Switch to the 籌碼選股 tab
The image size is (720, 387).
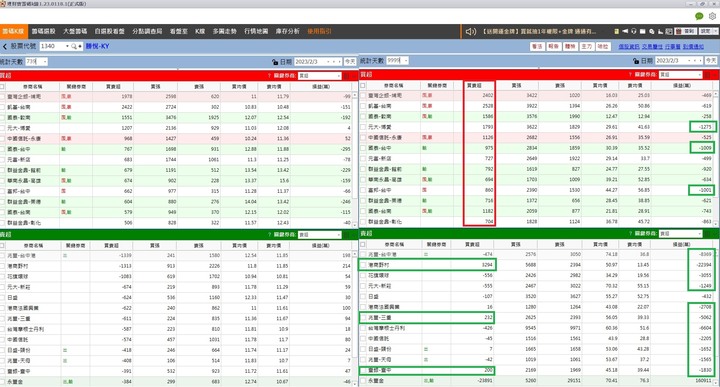click(x=43, y=31)
